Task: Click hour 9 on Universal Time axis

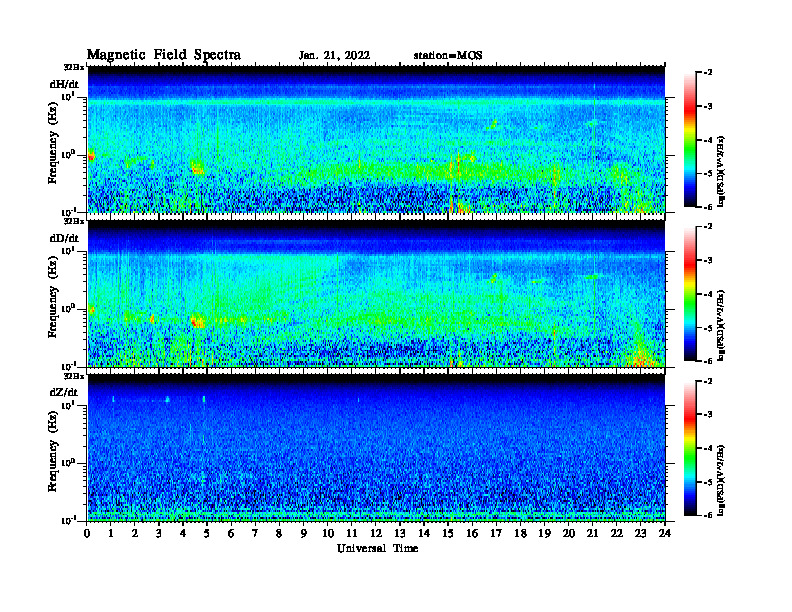Action: pos(304,534)
